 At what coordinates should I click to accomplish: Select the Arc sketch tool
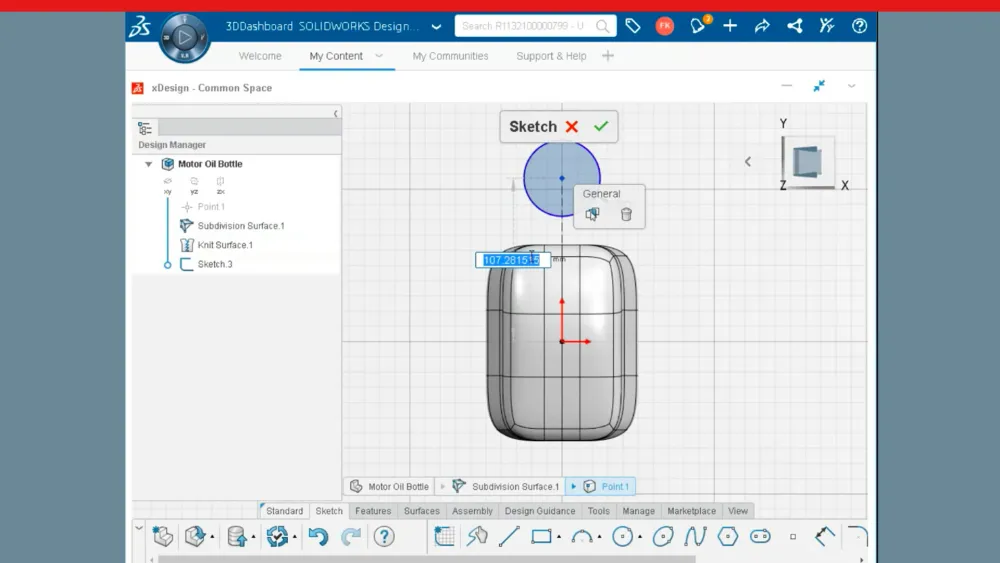coord(582,536)
